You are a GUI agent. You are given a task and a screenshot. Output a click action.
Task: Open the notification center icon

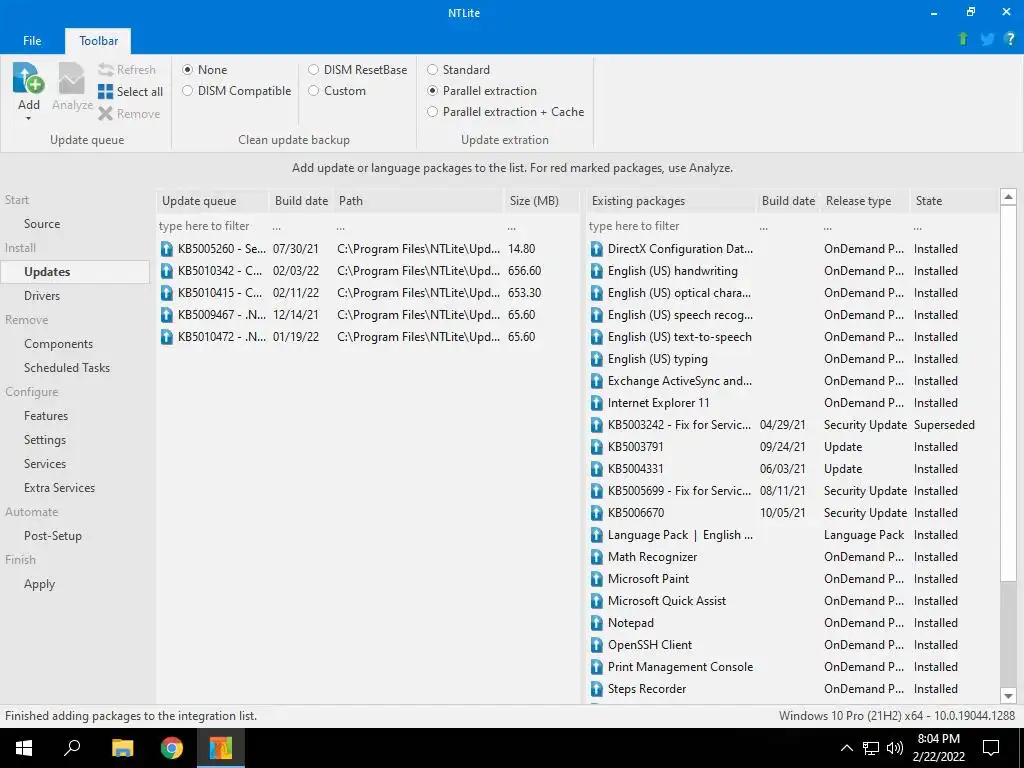coord(991,748)
